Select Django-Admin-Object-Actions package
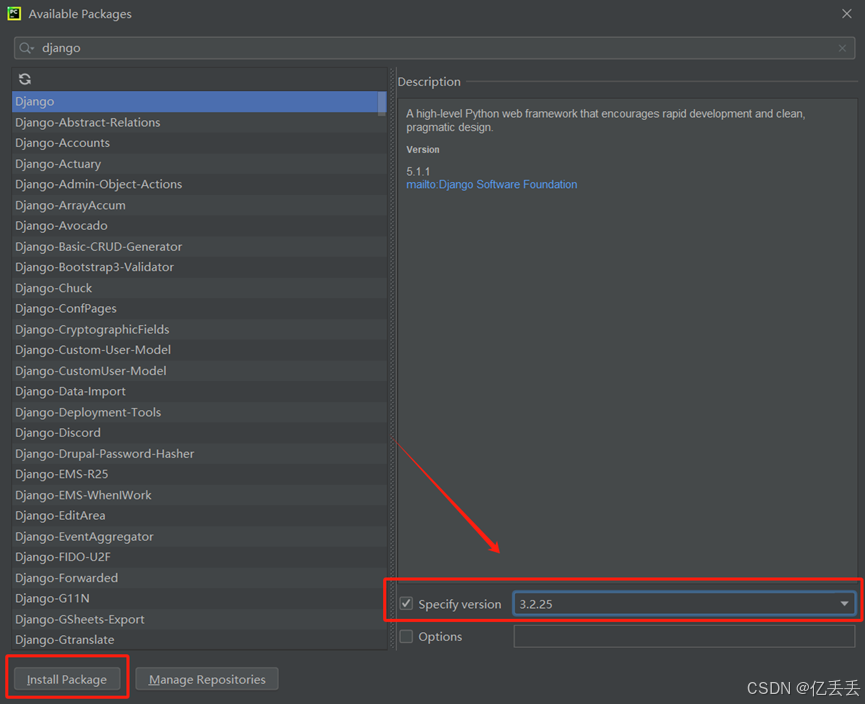The image size is (865, 704). click(199, 184)
